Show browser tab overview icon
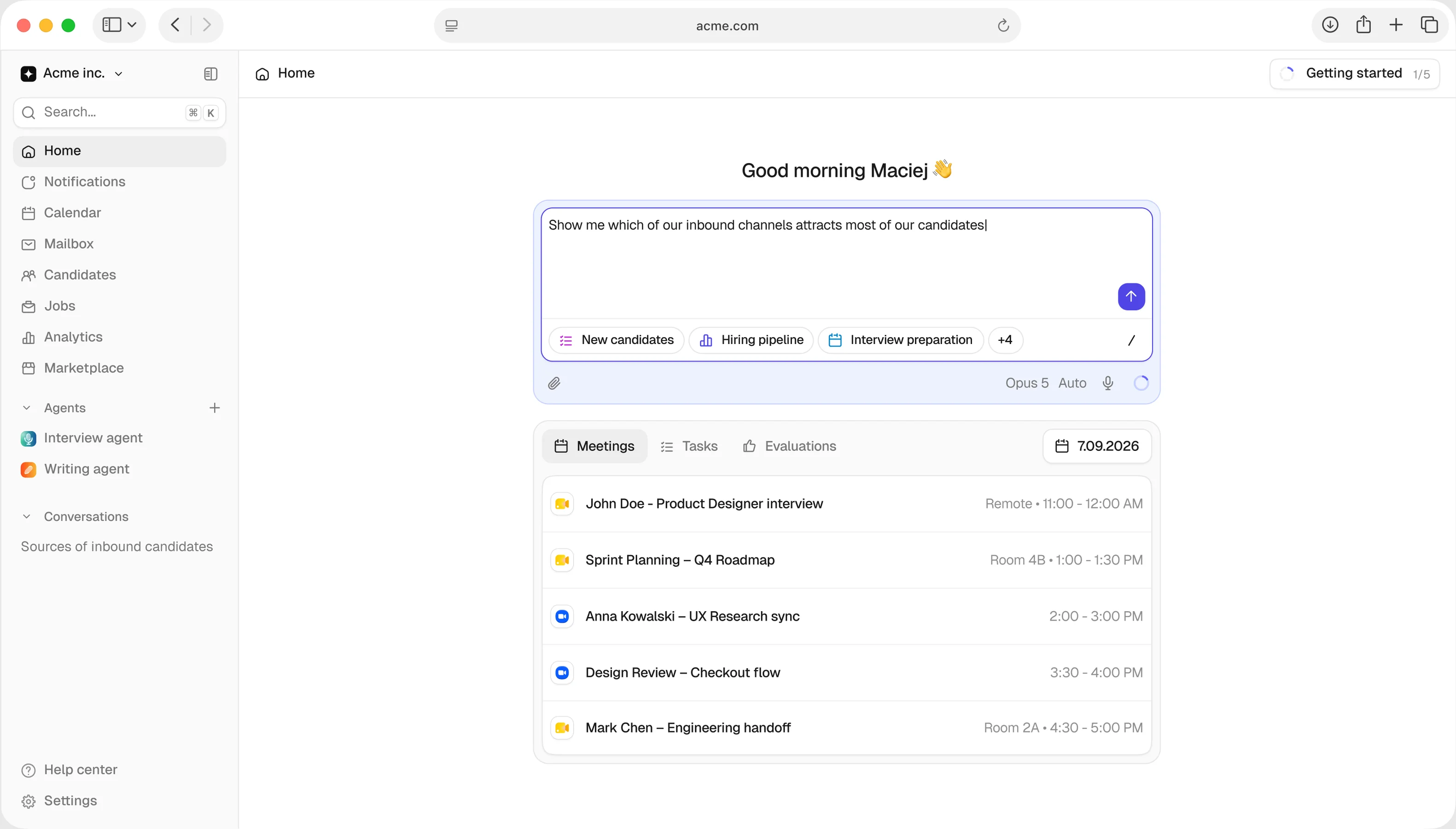The width and height of the screenshot is (1456, 829). (1429, 25)
